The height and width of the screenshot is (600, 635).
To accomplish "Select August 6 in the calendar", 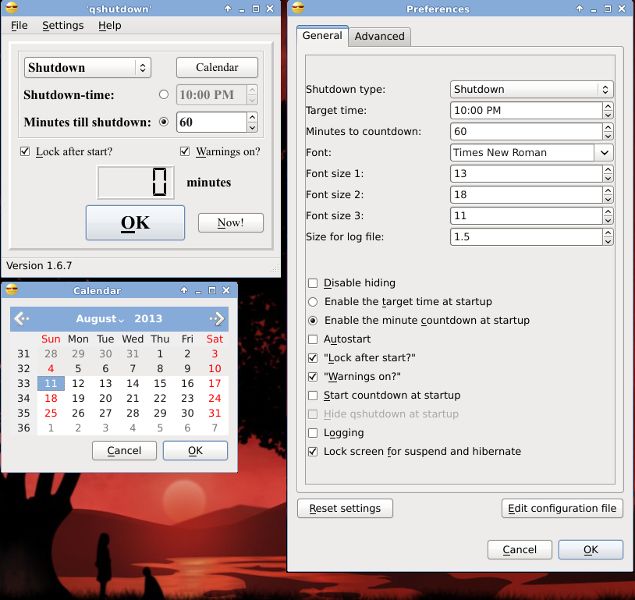I will (x=105, y=368).
